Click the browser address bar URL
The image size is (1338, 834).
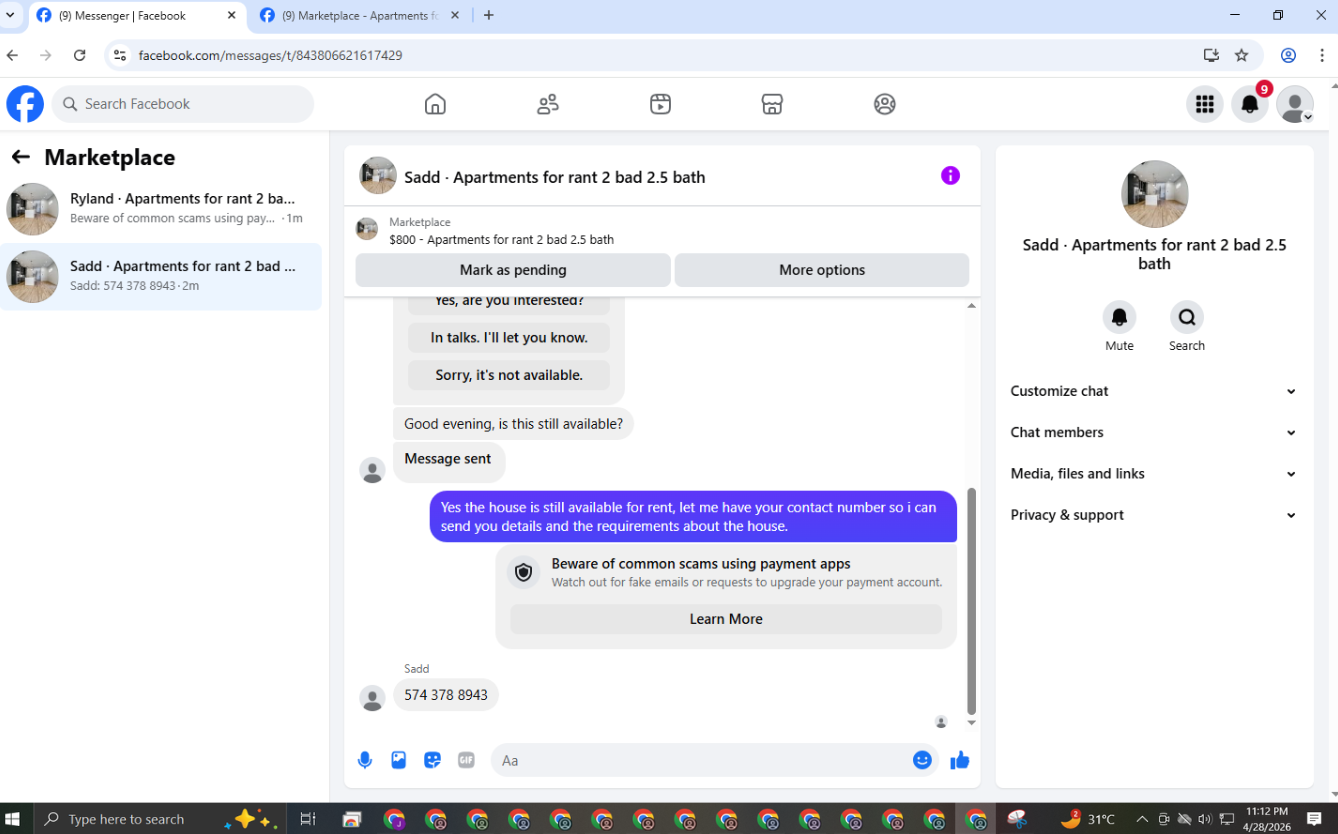tap(270, 55)
